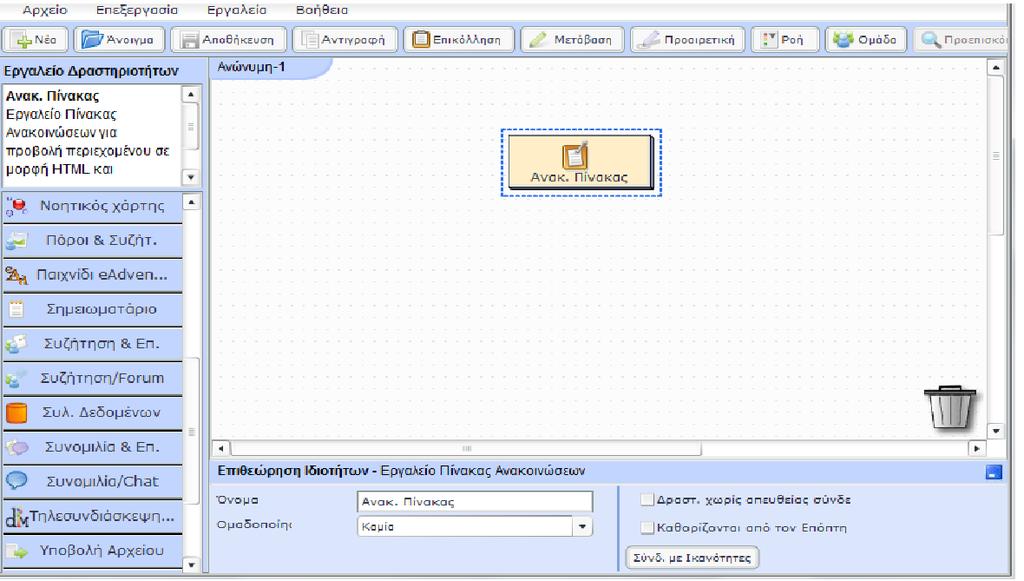Click the Προεπισκόπηση preview button
This screenshot has width=1024, height=581.
coord(961,40)
